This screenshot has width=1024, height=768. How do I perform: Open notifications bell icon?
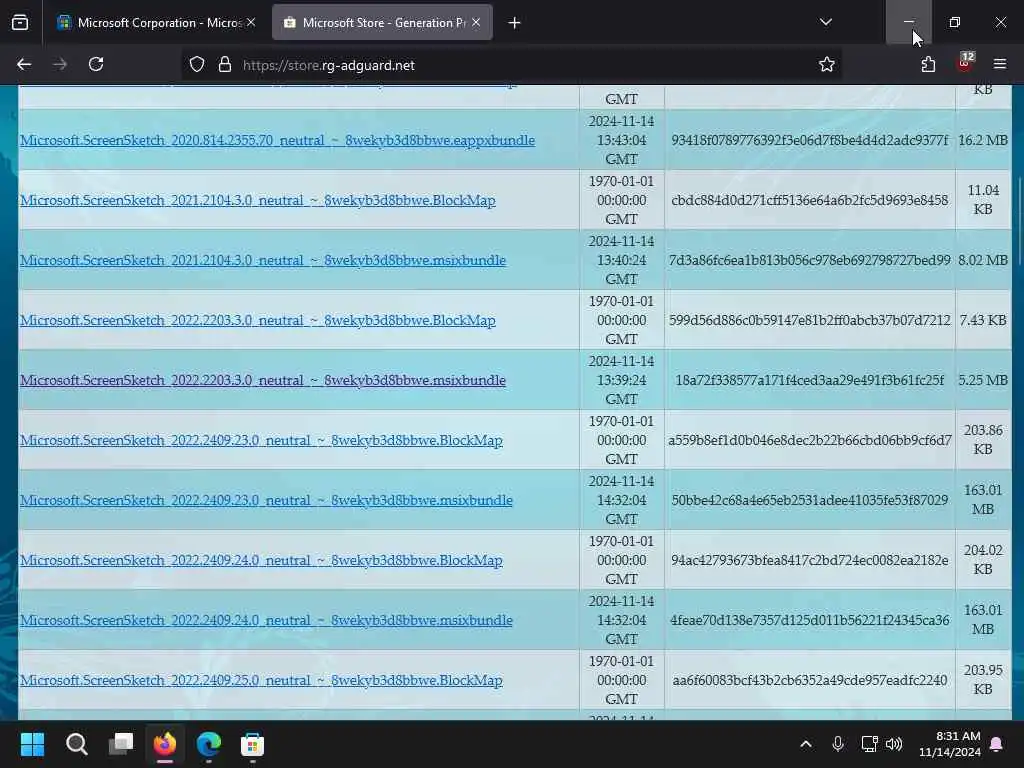pos(997,744)
